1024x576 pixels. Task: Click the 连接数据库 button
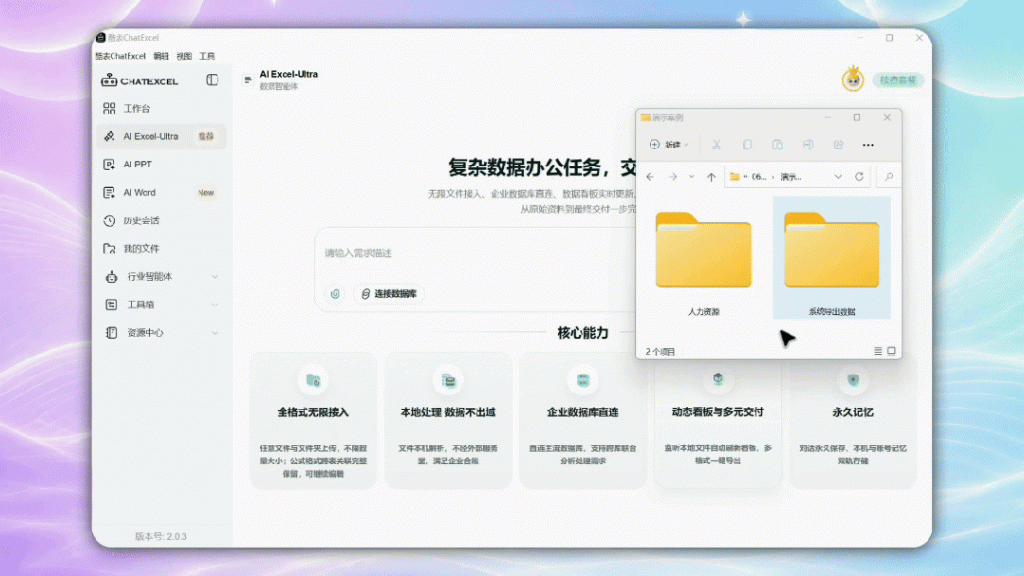[389, 294]
